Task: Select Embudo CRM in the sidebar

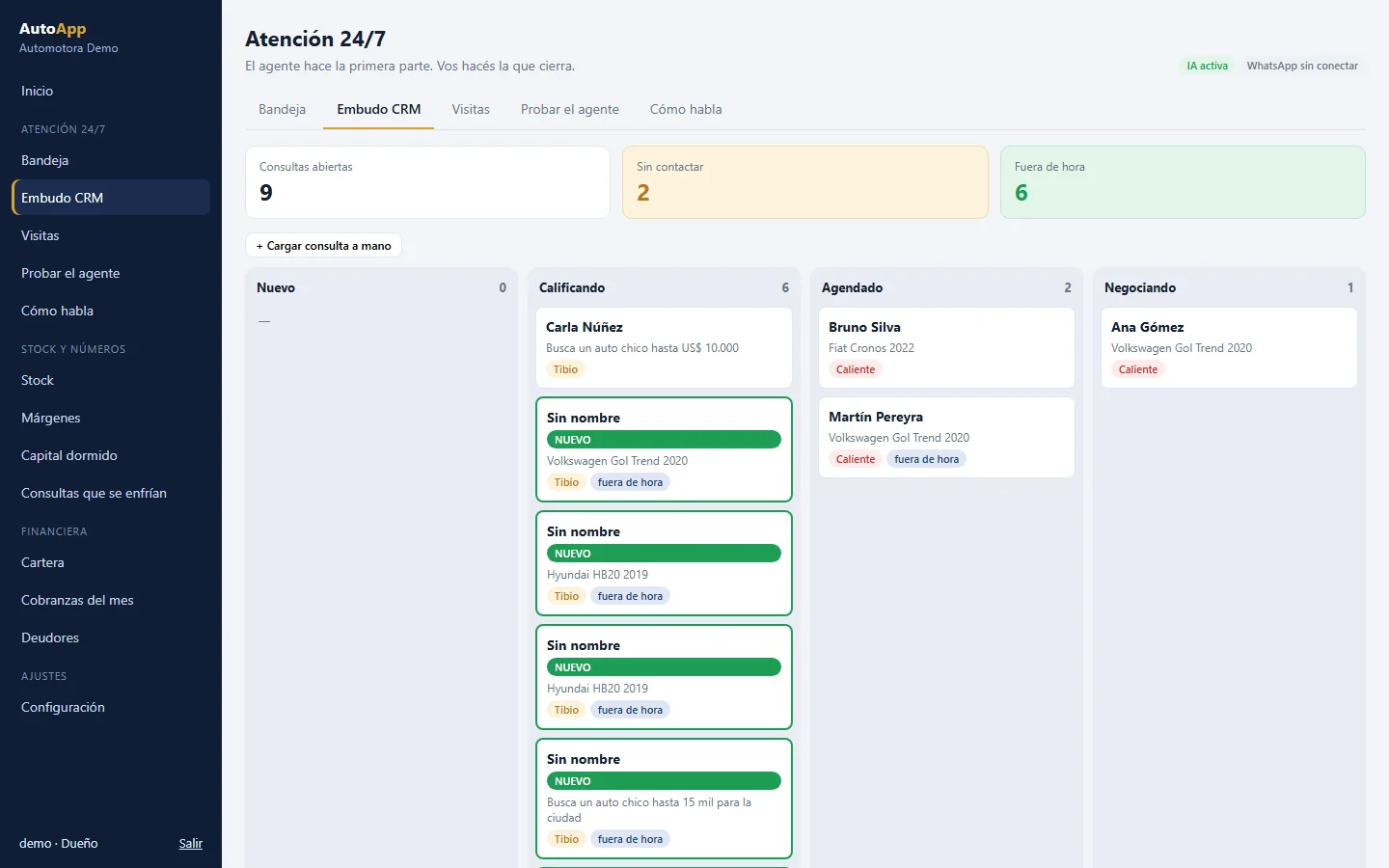Action: [111, 198]
